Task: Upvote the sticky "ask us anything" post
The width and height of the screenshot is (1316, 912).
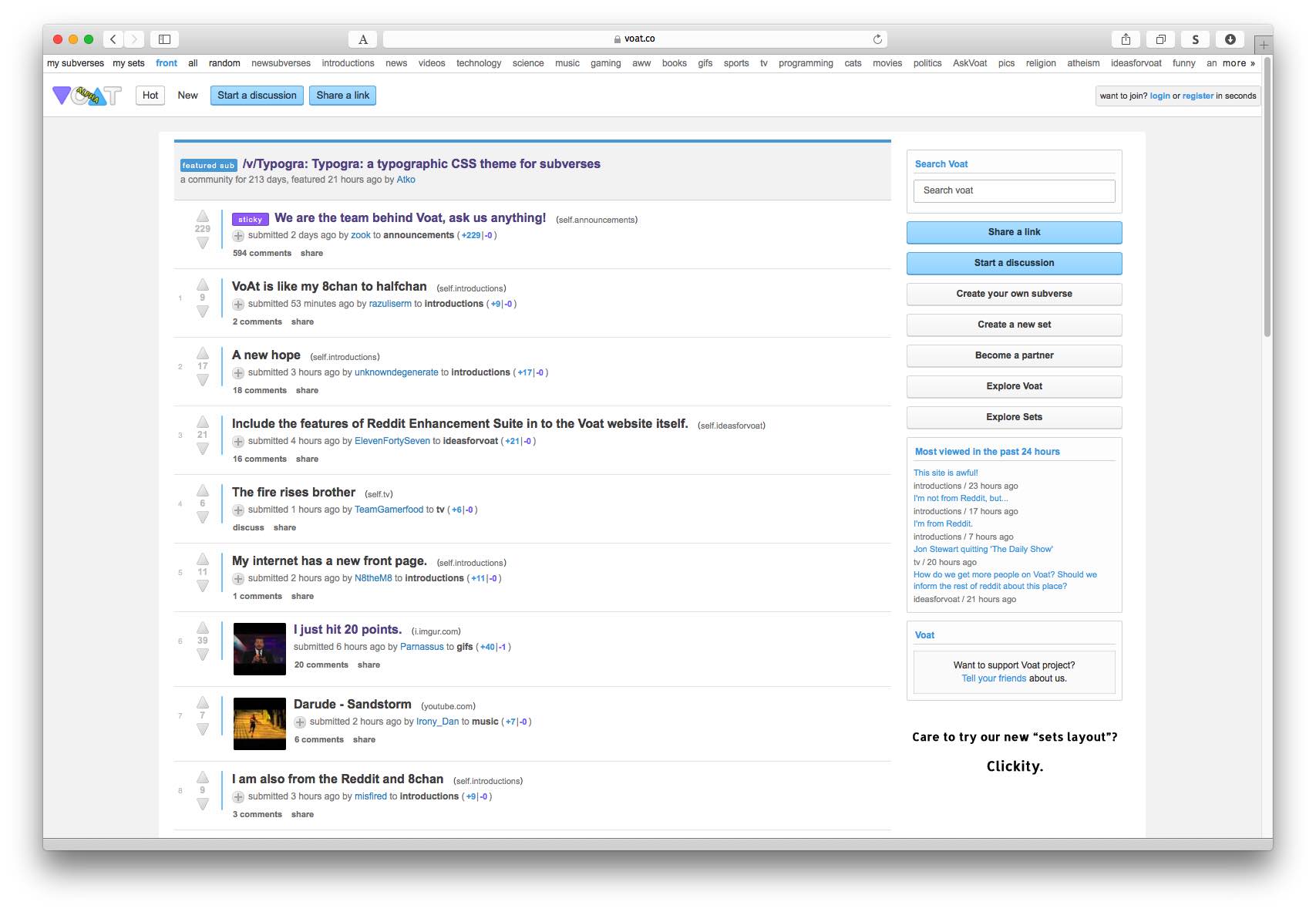Action: pyautogui.click(x=203, y=218)
